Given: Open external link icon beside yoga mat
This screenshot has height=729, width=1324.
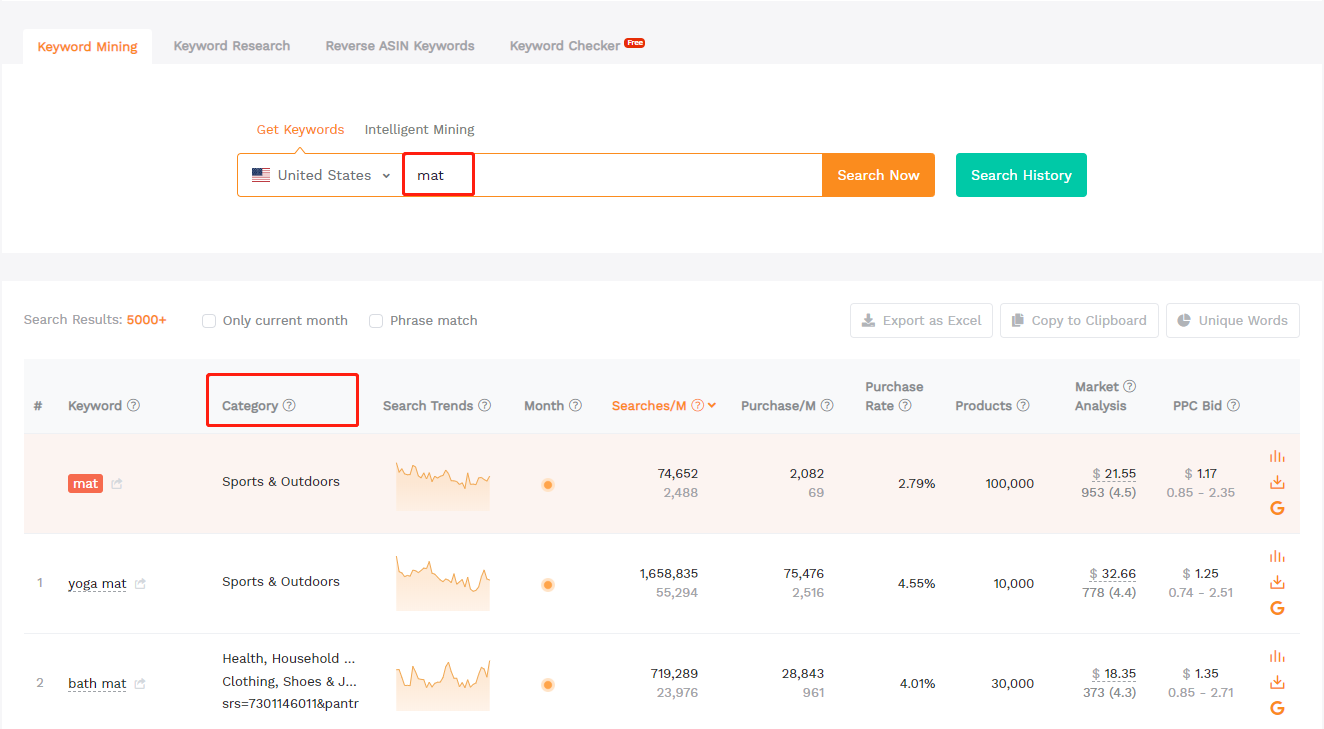Looking at the screenshot, I should pos(140,584).
